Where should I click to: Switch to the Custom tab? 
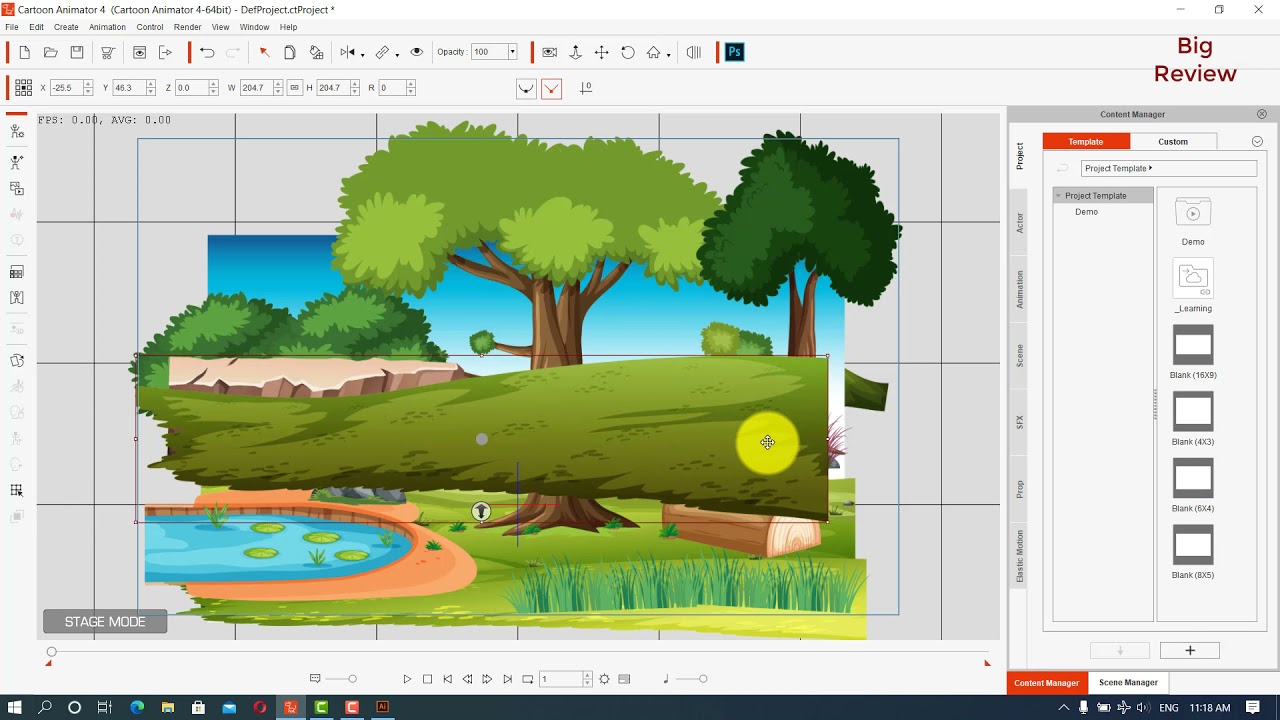pyautogui.click(x=1173, y=142)
